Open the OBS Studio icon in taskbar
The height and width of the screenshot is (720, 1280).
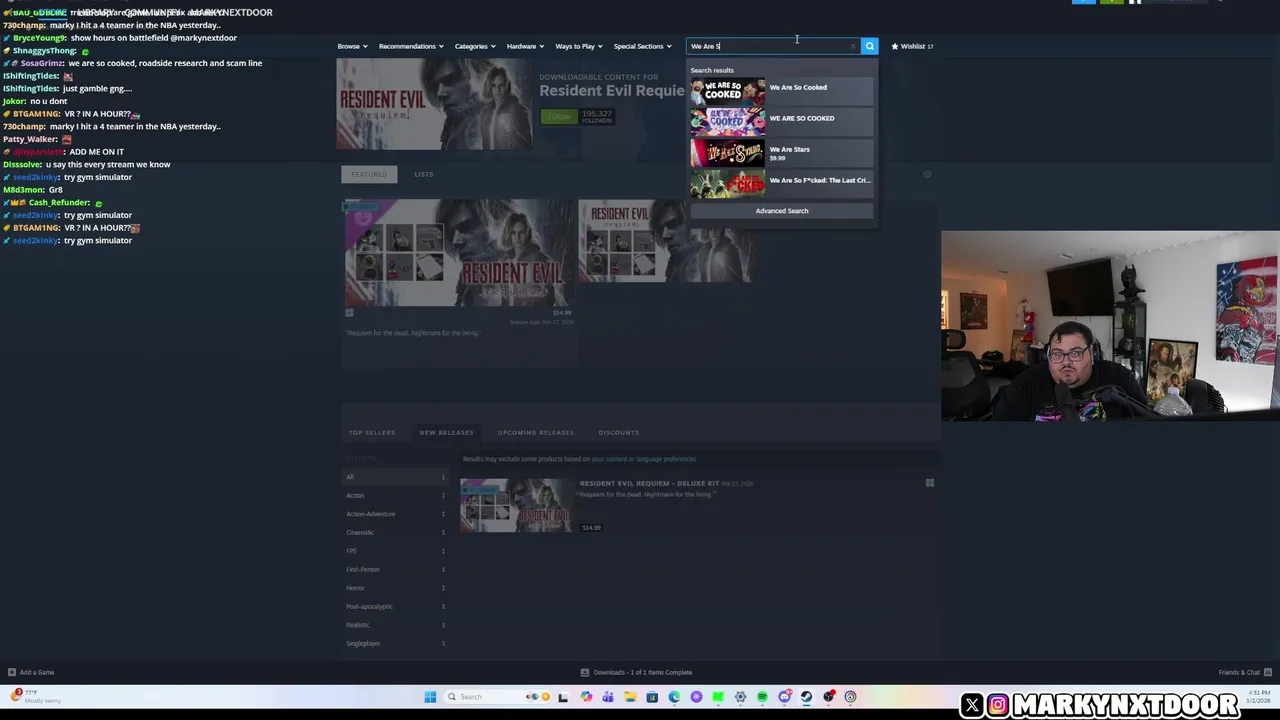click(x=829, y=697)
